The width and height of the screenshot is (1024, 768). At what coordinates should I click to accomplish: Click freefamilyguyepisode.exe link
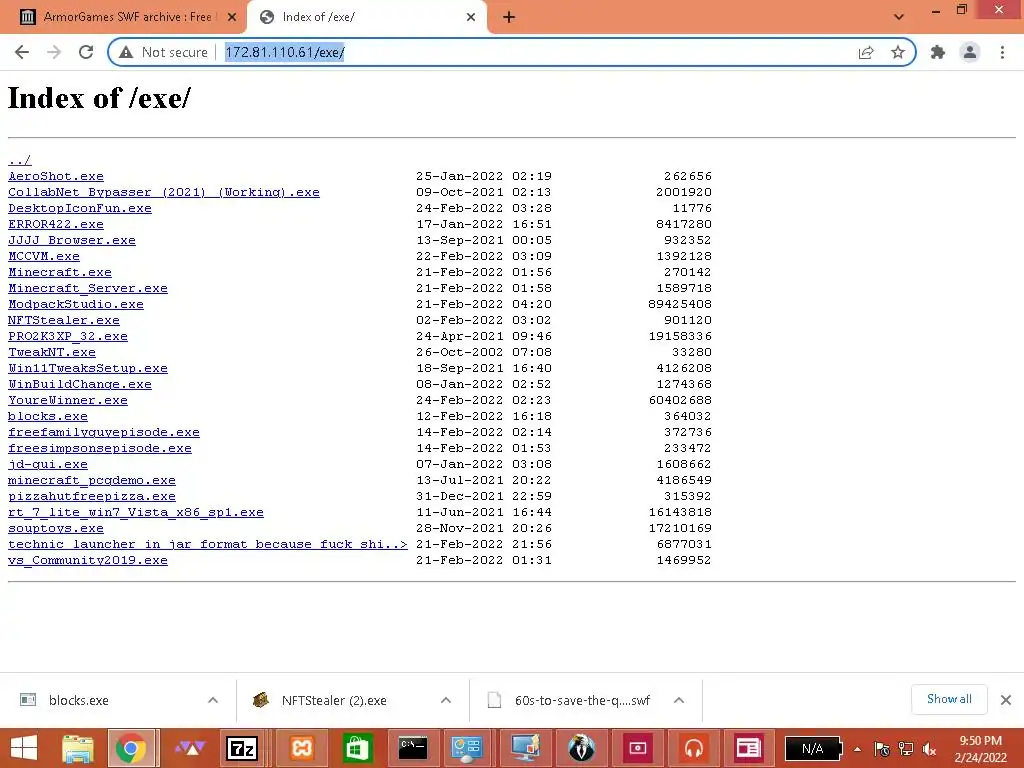[104, 432]
